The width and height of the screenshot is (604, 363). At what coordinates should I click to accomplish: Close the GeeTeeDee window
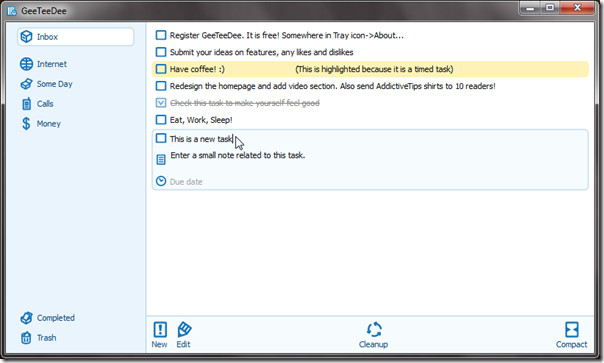[x=577, y=8]
